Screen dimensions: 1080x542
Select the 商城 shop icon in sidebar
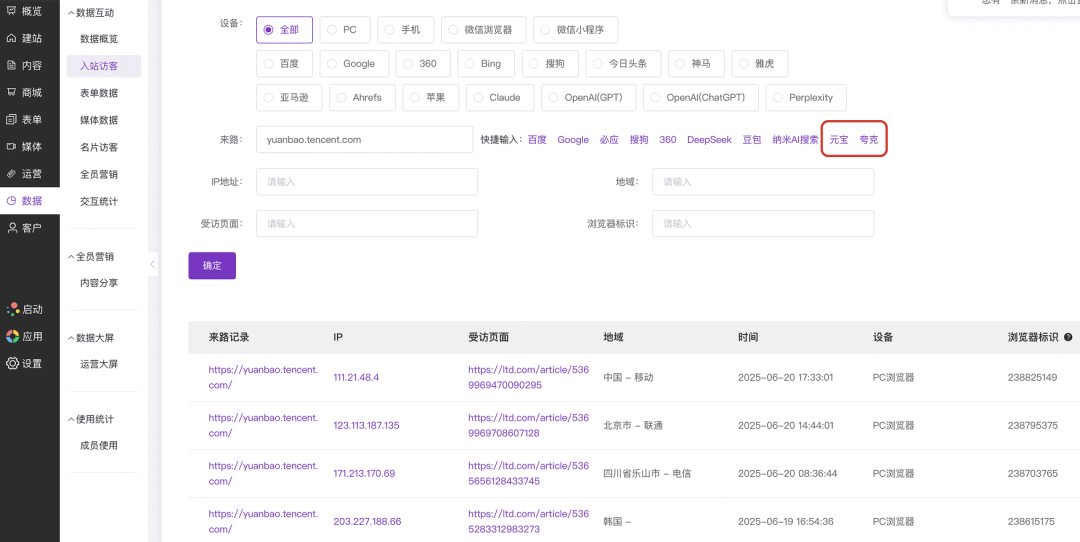(12, 93)
